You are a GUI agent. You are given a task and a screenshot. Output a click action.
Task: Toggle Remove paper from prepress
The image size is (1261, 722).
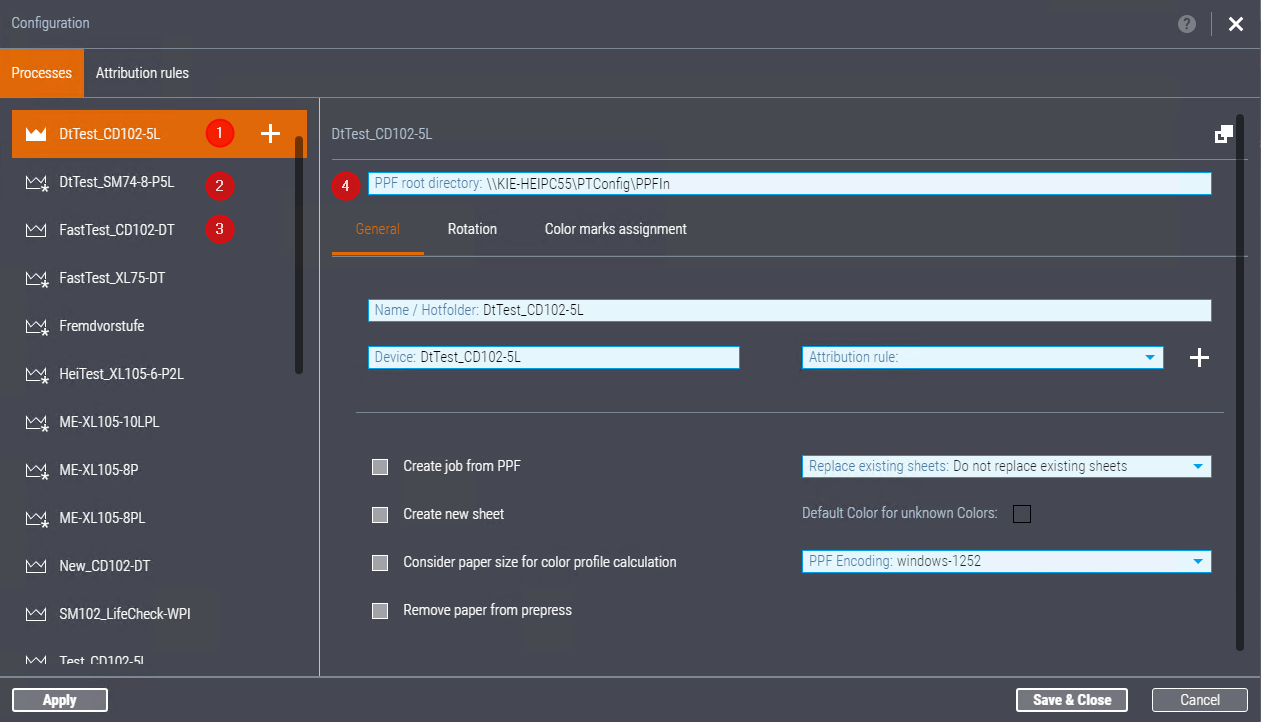tap(380, 610)
